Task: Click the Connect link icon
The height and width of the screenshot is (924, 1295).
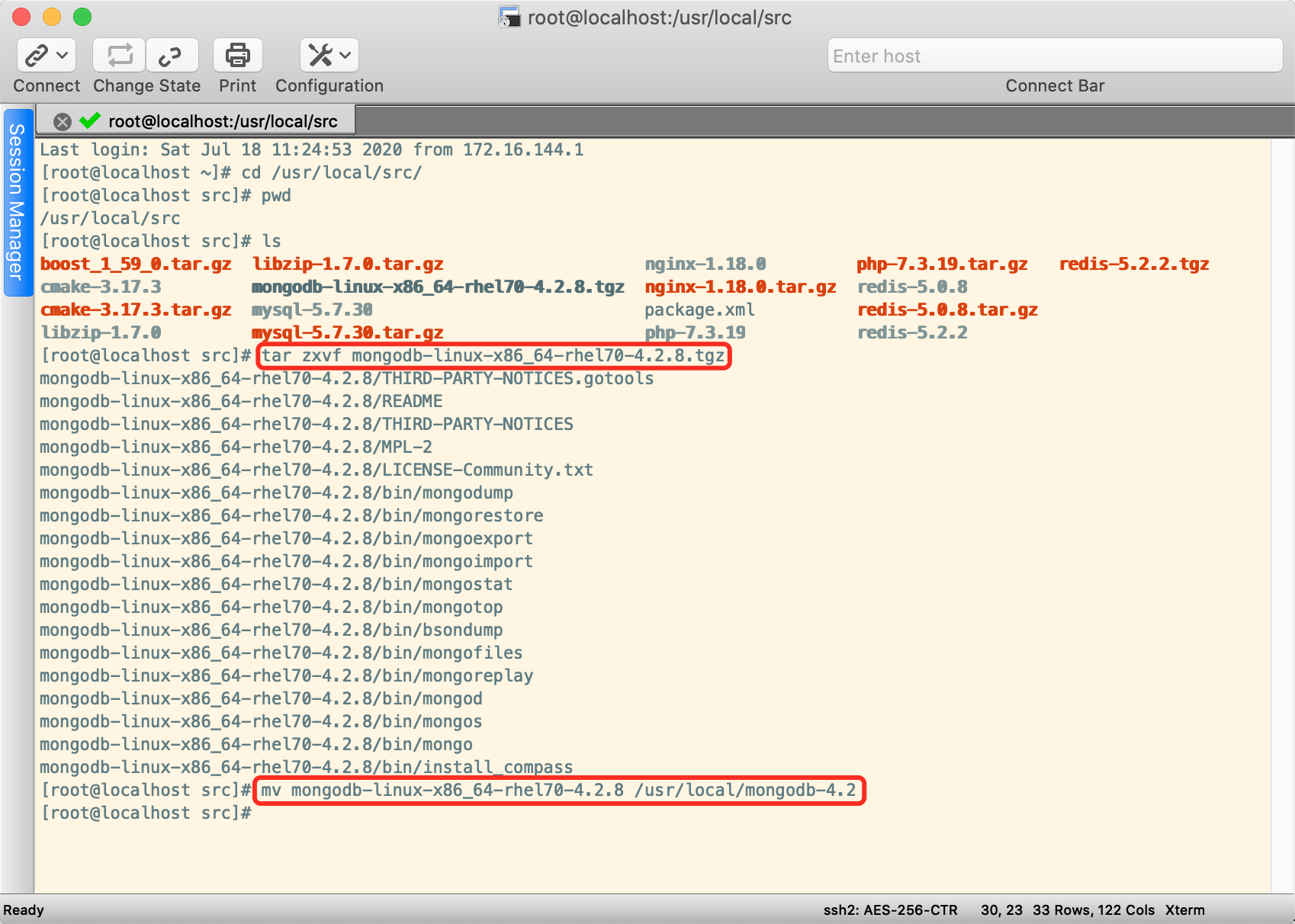Action: (x=36, y=56)
